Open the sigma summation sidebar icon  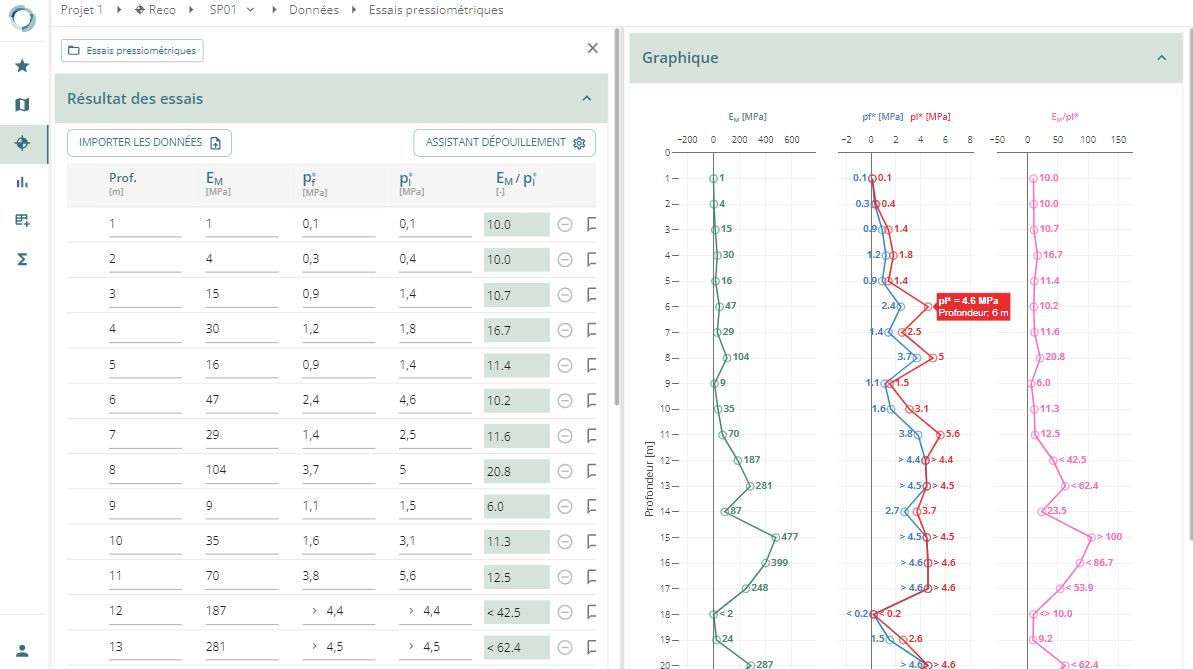[x=22, y=259]
